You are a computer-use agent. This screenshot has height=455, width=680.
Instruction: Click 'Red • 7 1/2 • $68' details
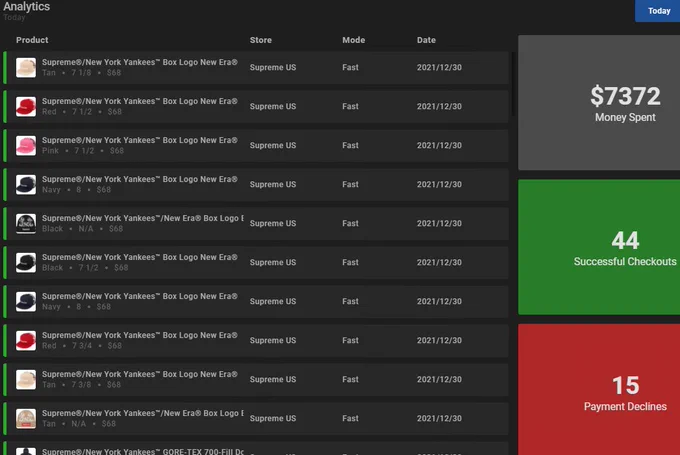click(x=82, y=111)
